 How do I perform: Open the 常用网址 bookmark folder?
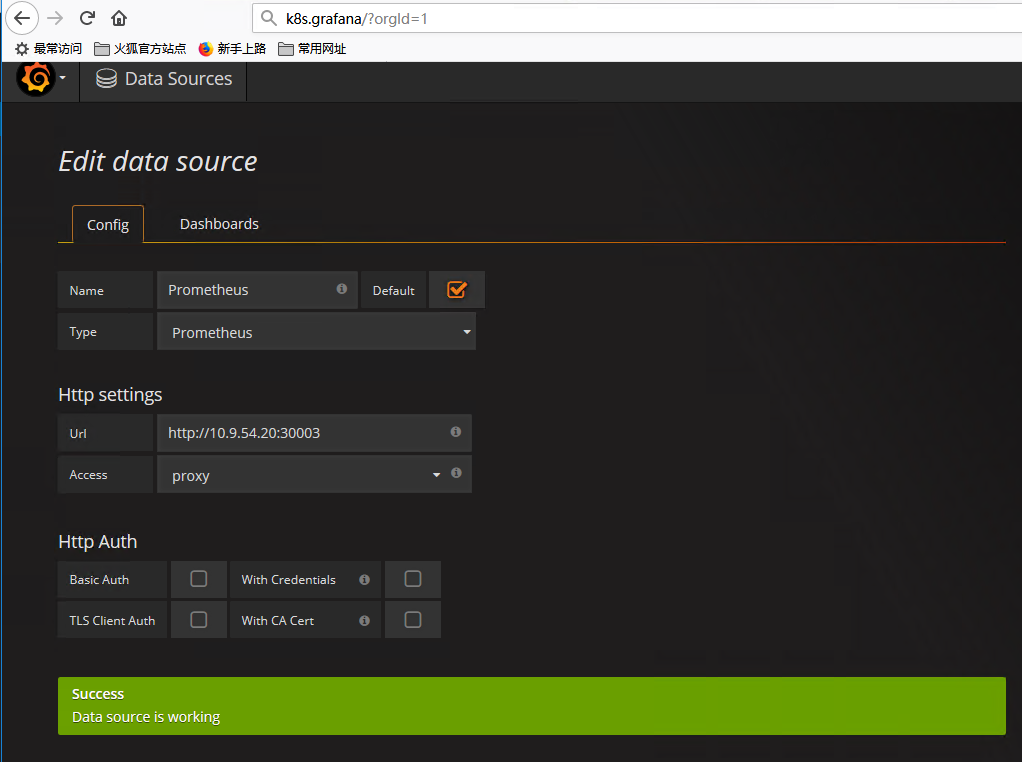tap(312, 49)
